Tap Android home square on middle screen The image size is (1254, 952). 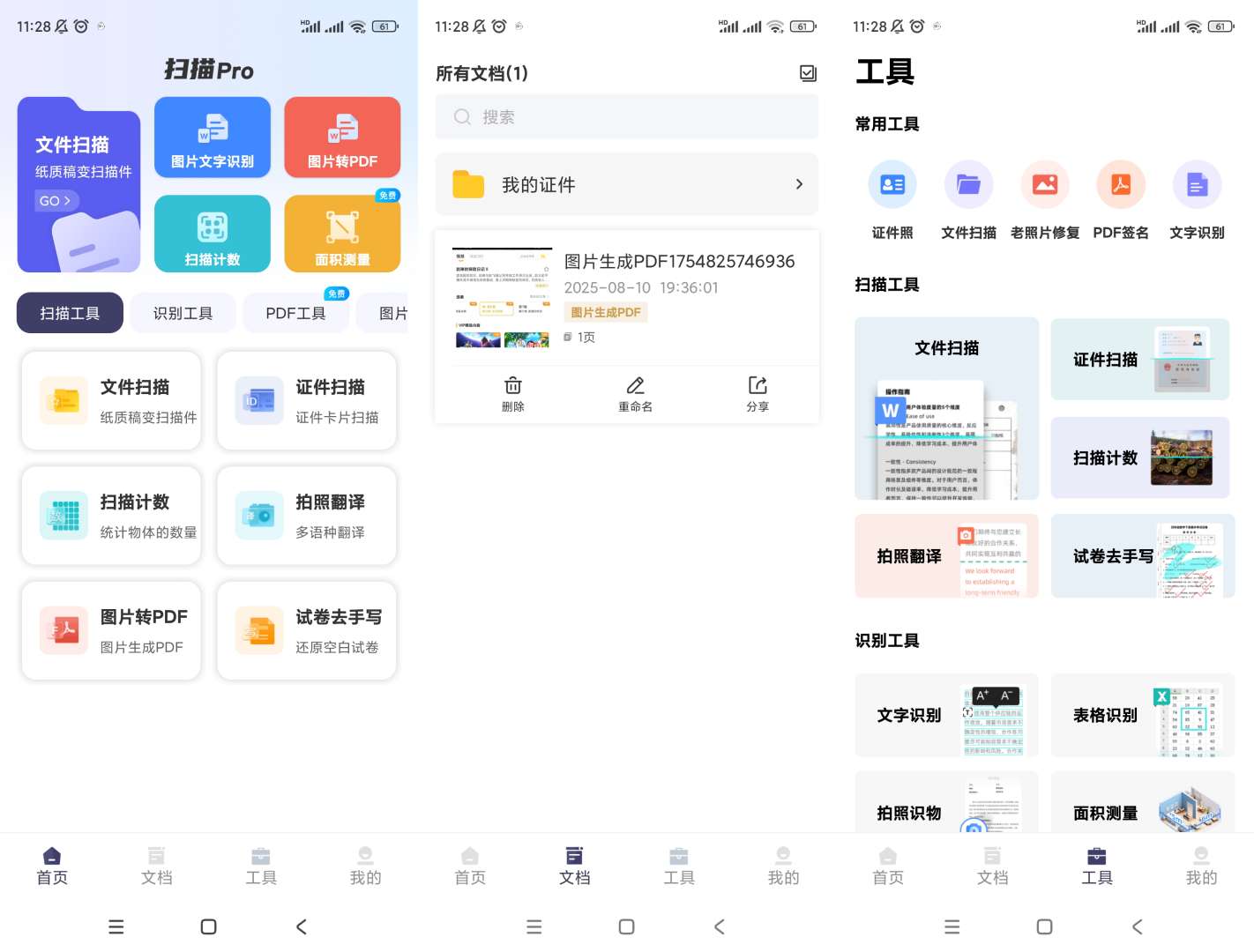point(626,926)
